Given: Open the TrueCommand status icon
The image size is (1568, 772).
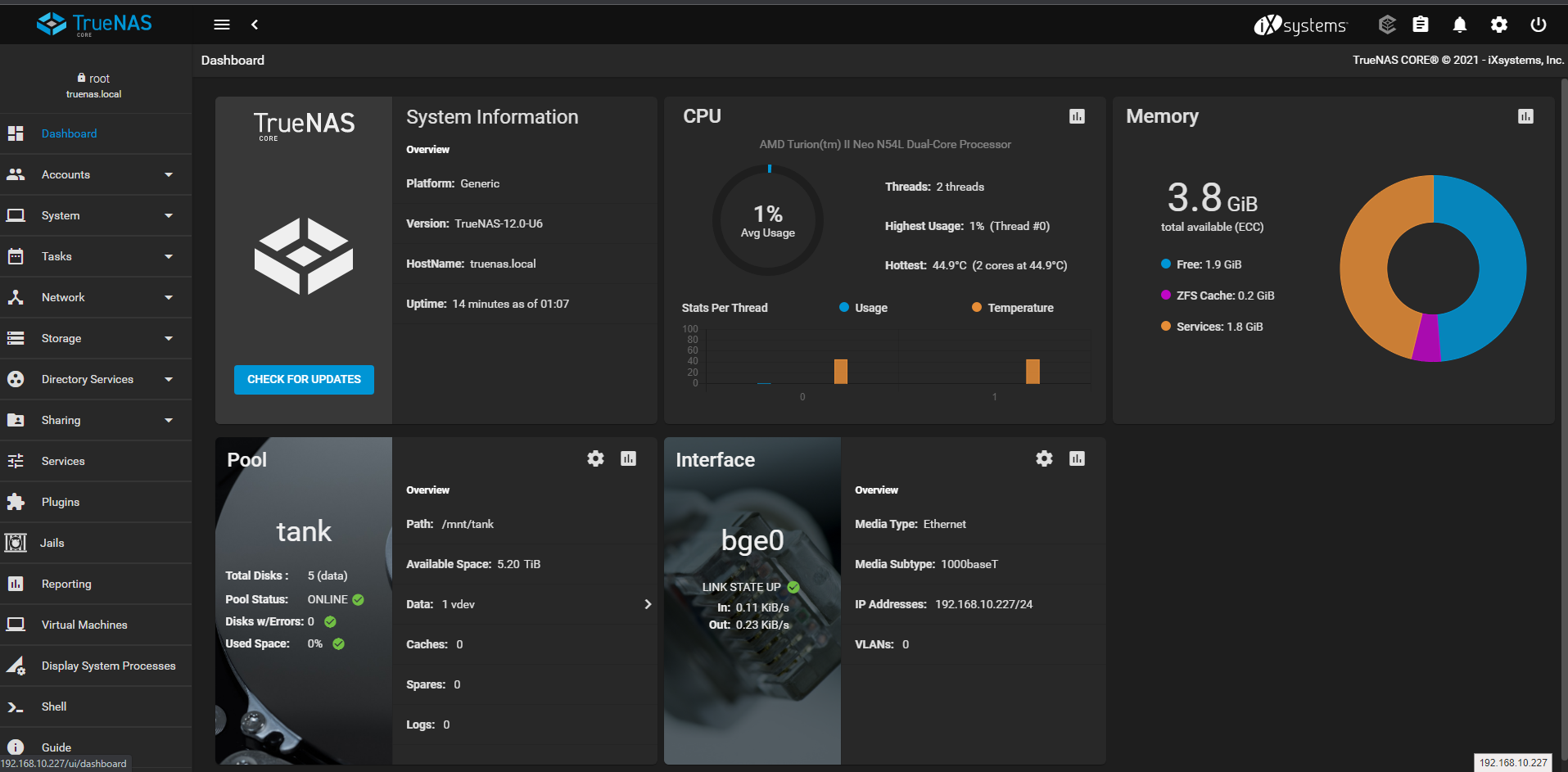Looking at the screenshot, I should pos(1386,25).
